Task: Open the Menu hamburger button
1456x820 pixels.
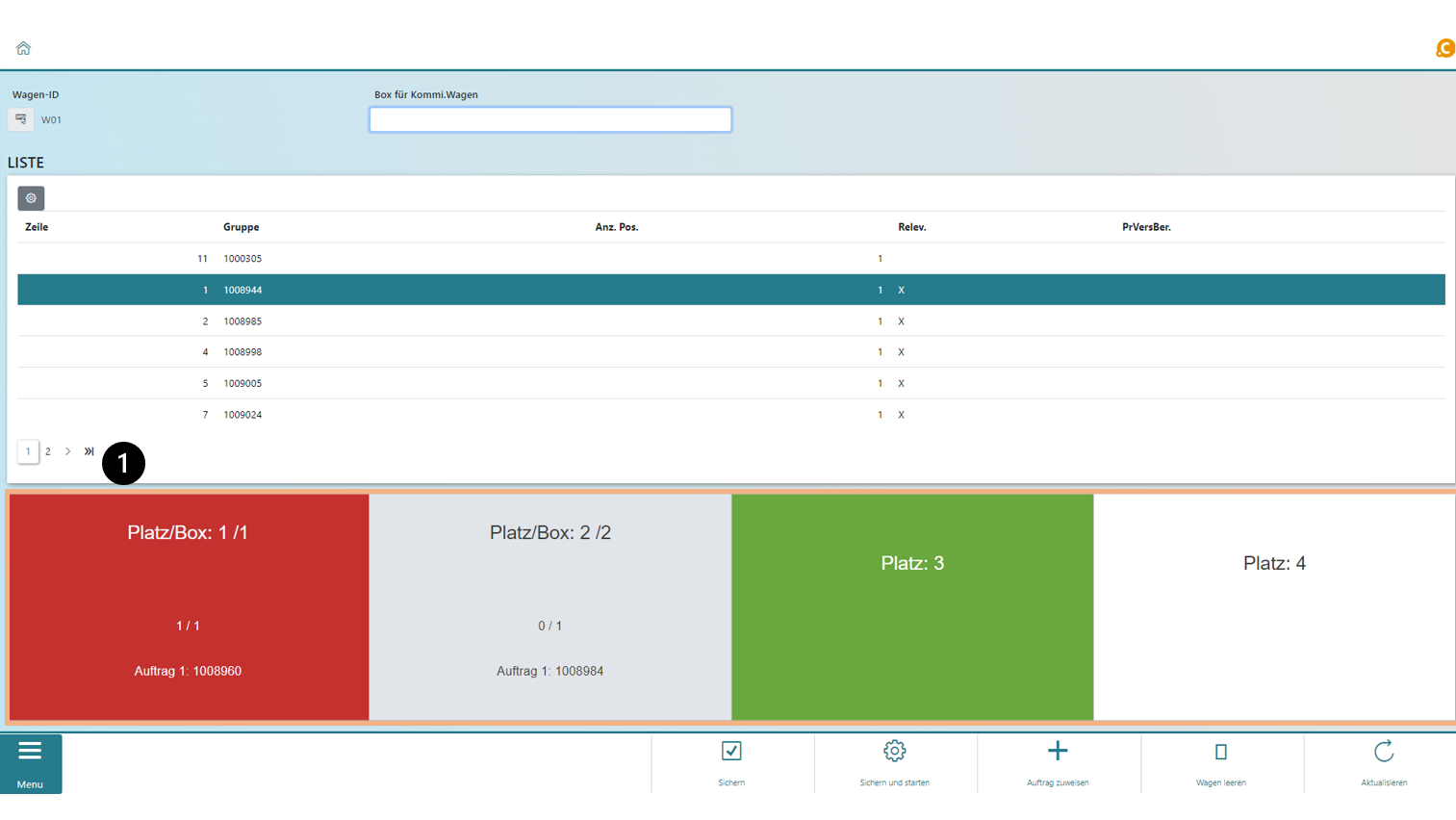Action: click(31, 763)
